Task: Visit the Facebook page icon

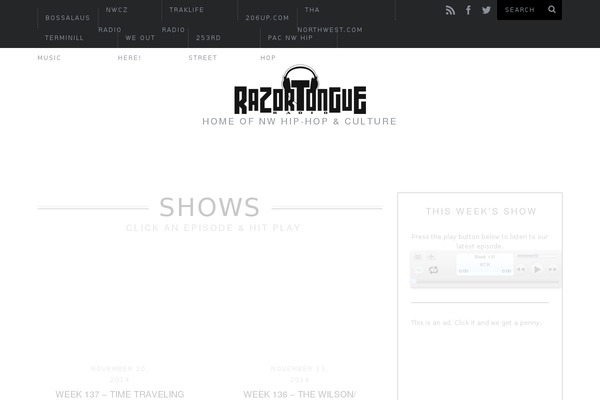Action: coord(468,10)
